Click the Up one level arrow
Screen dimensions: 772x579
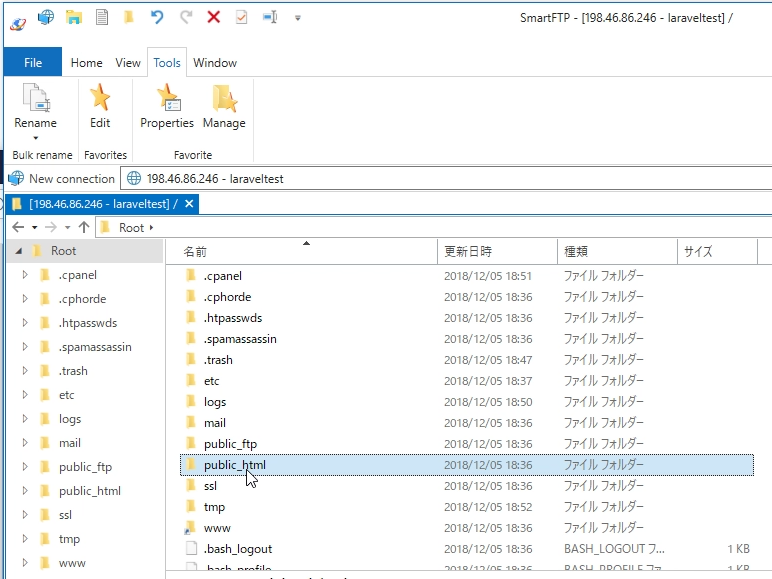pyautogui.click(x=84, y=227)
